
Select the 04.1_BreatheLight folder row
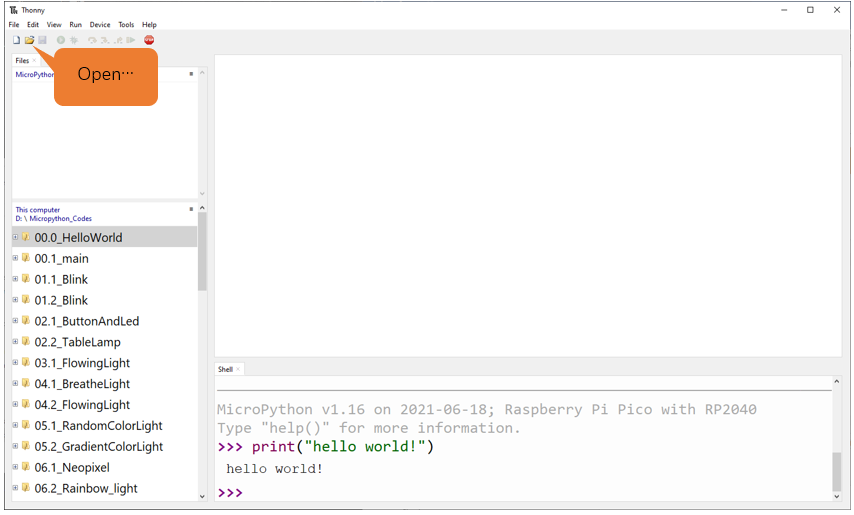tap(105, 384)
